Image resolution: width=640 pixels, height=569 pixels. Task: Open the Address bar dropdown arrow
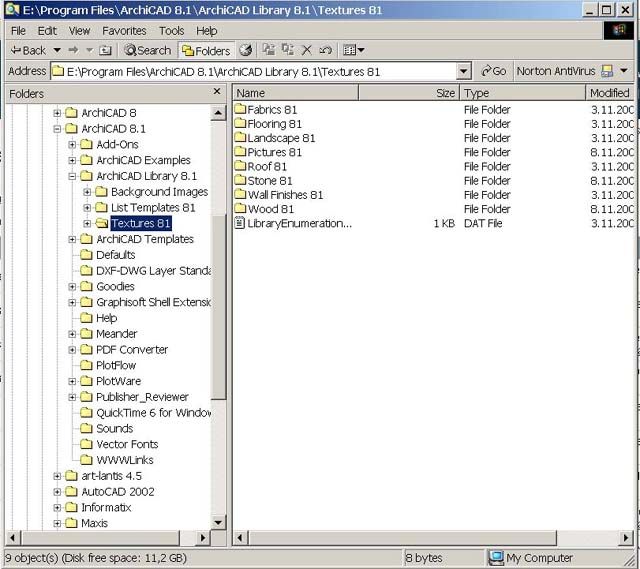click(x=463, y=72)
